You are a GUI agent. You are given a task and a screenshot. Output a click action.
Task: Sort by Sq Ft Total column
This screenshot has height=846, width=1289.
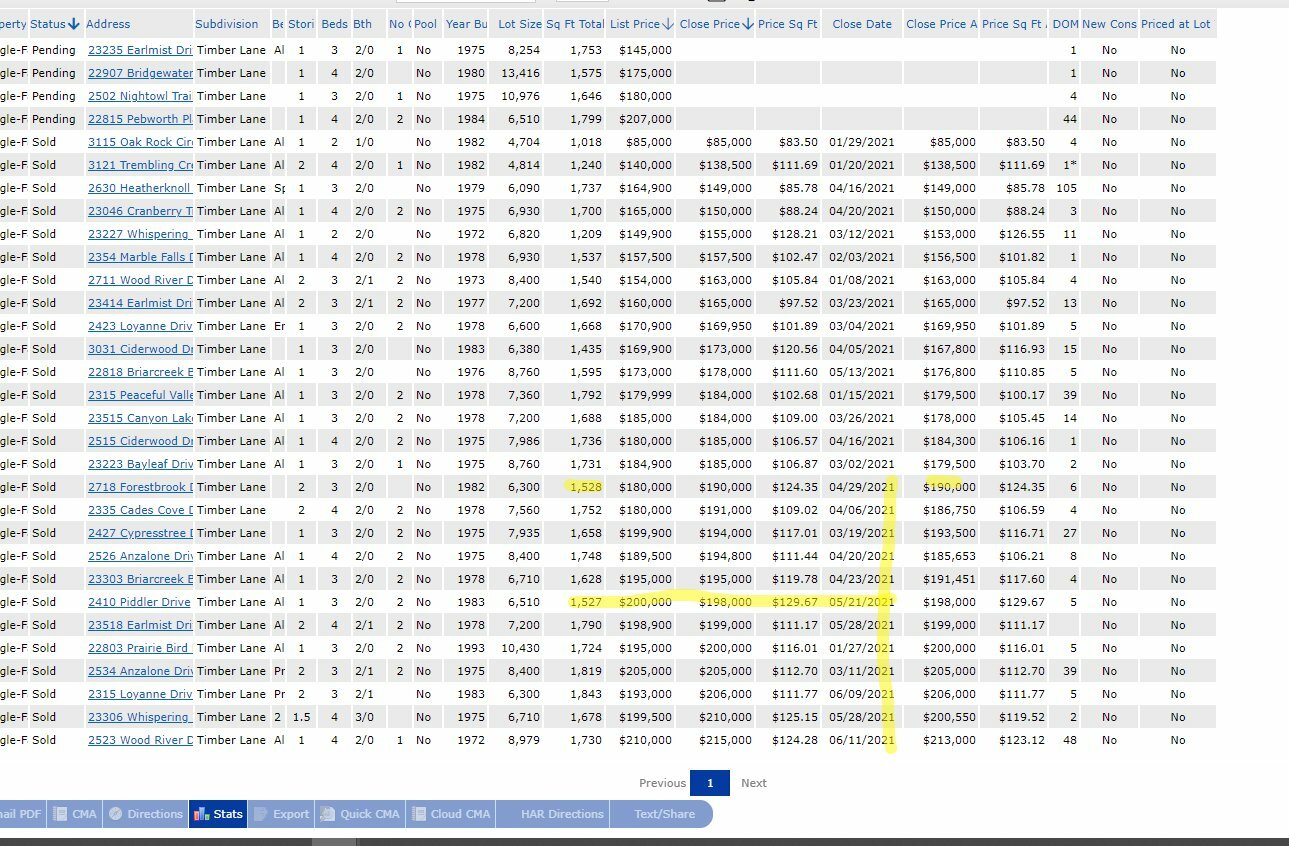click(x=574, y=24)
